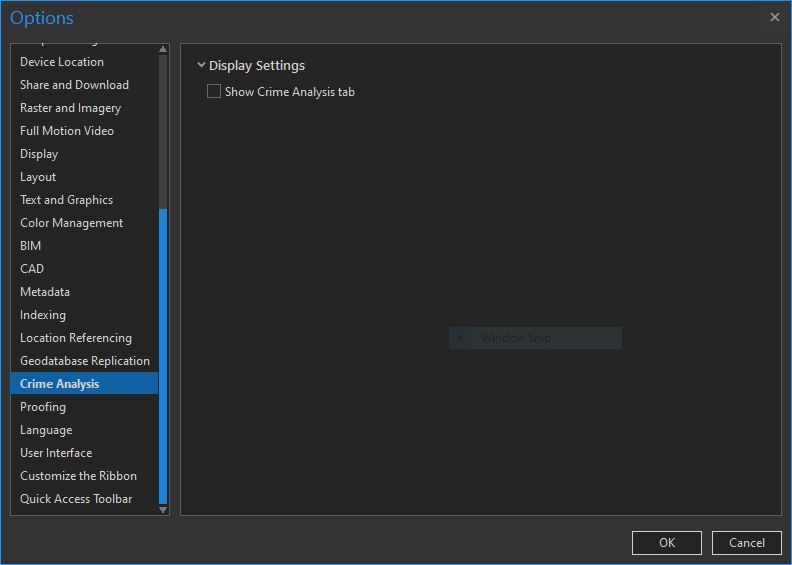Close the Options dialog window
The image size is (792, 565).
click(775, 17)
